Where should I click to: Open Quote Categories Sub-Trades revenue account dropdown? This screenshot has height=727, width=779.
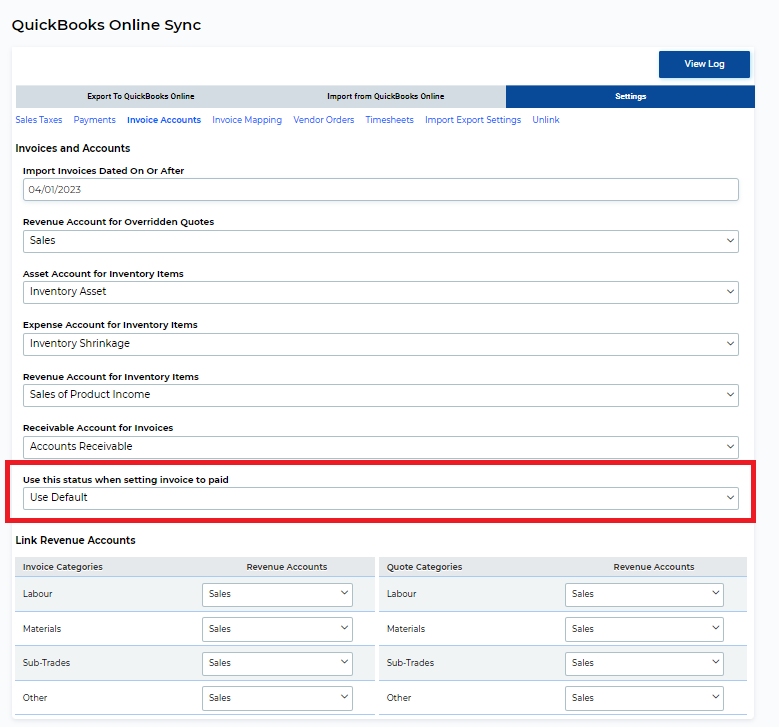[644, 663]
